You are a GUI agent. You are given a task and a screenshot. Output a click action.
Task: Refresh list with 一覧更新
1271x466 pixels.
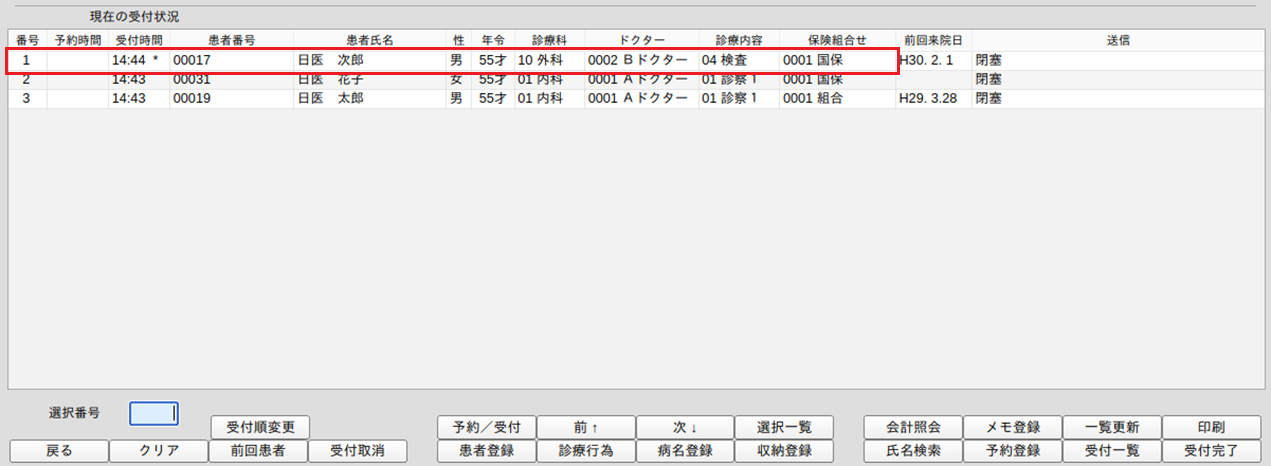pos(1111,427)
